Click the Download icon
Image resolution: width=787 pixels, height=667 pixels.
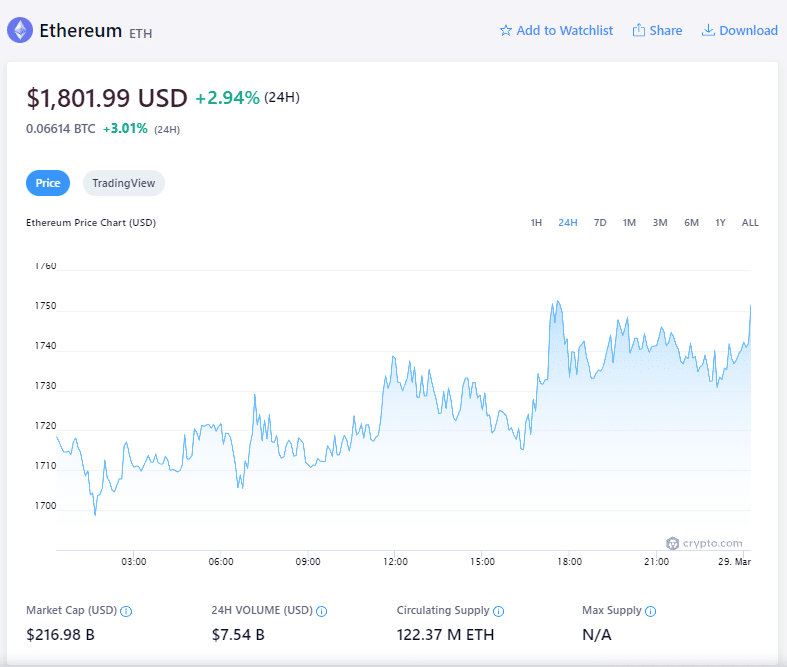click(x=708, y=31)
